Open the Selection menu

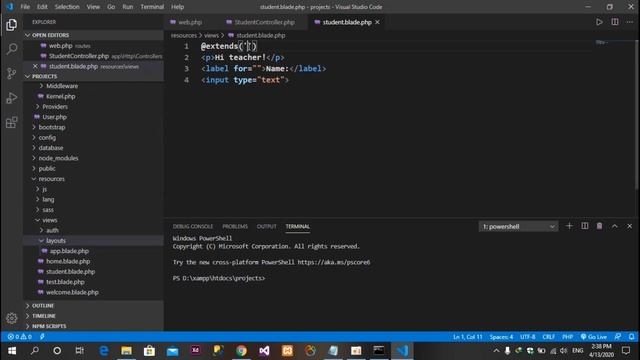(67, 7)
